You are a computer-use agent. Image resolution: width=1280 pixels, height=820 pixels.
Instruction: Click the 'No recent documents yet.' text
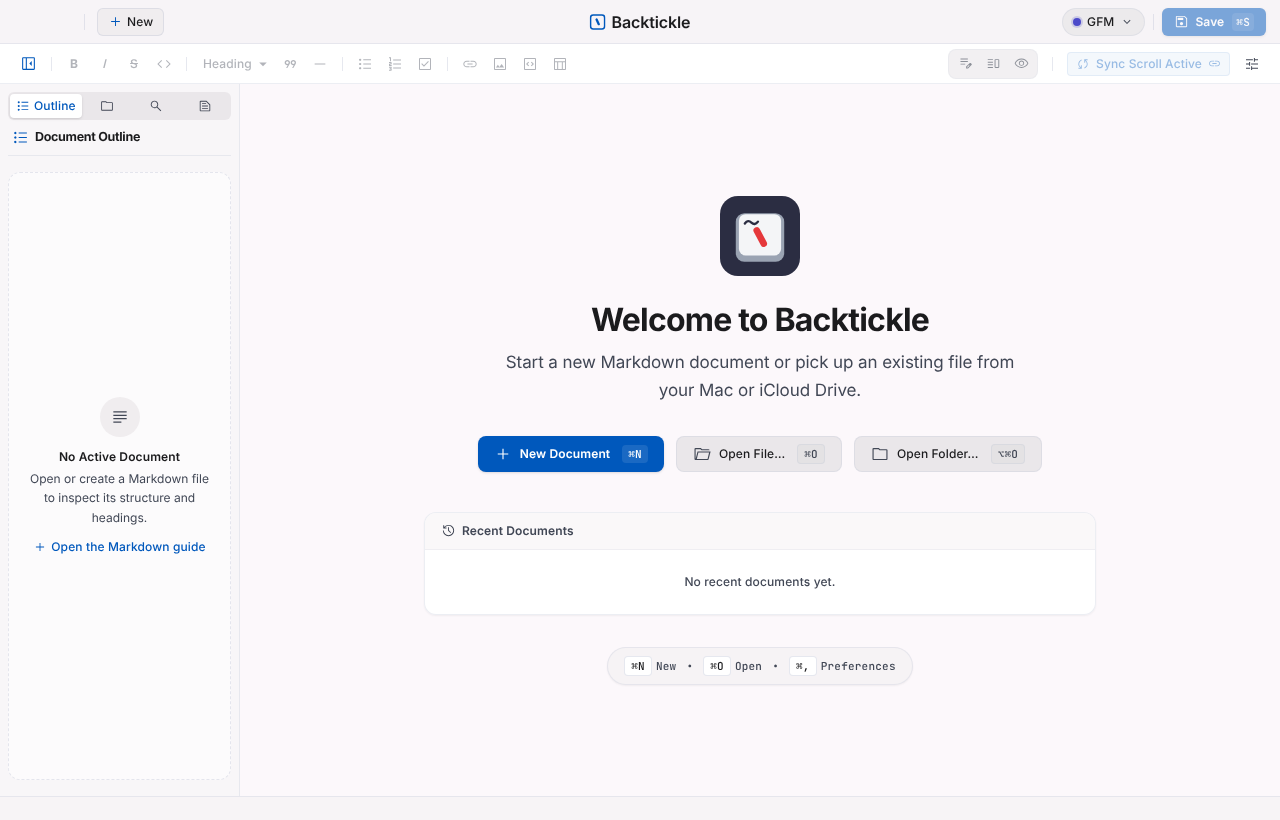point(760,582)
